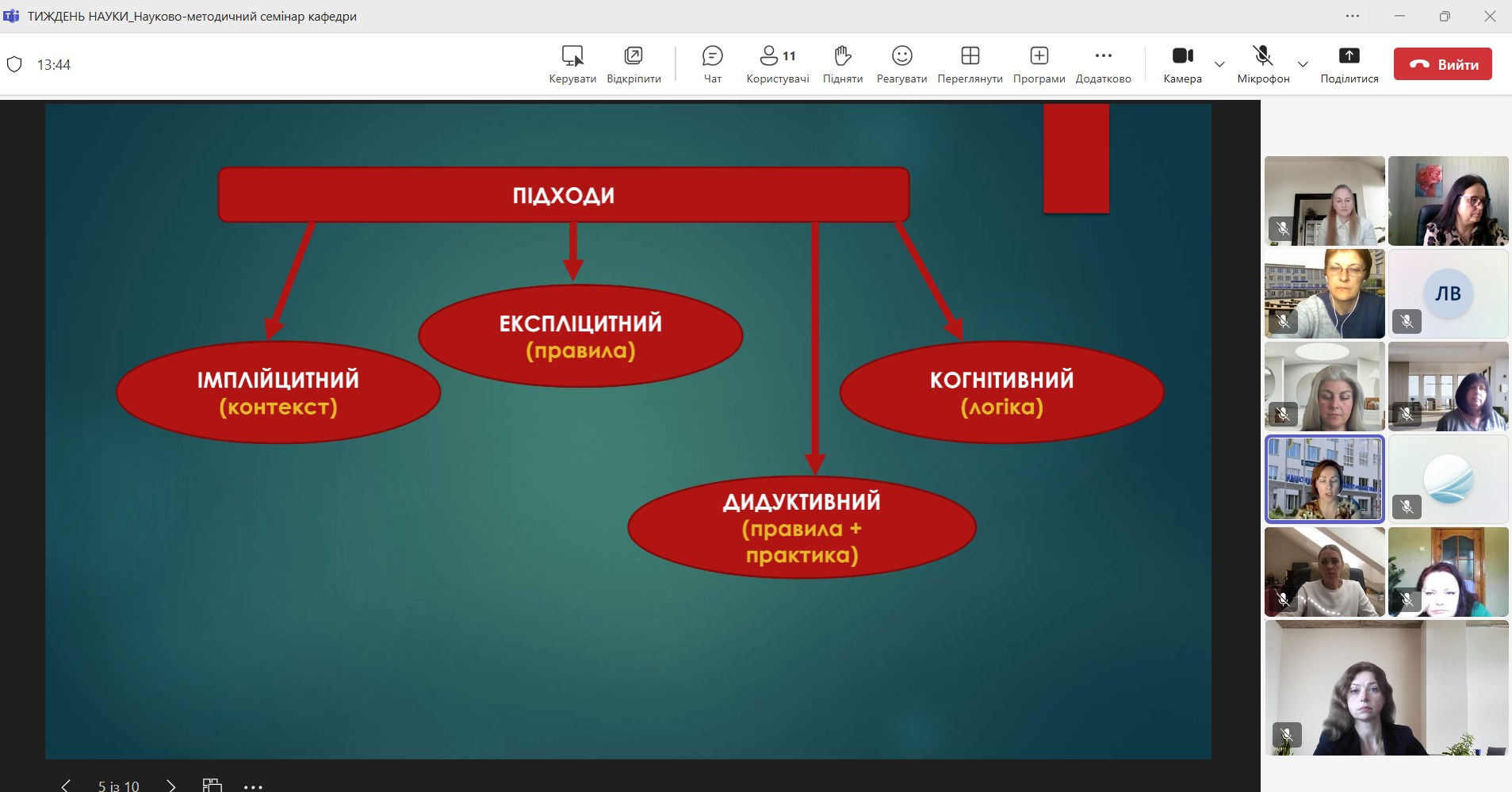This screenshot has height=792, width=1512.
Task: Toggle the Камера on or off
Action: click(1182, 63)
